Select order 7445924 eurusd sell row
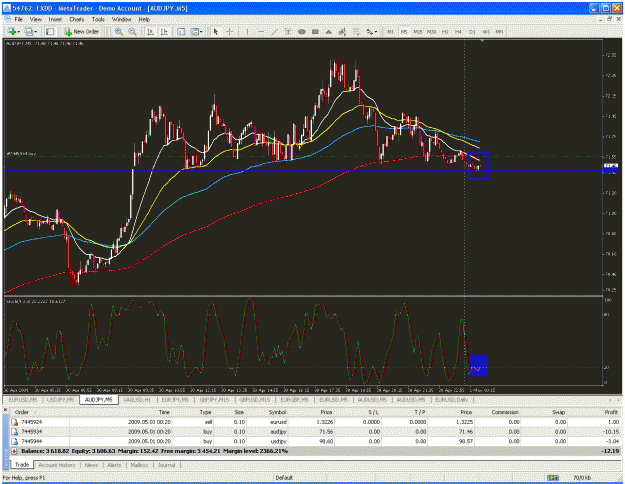 point(316,422)
